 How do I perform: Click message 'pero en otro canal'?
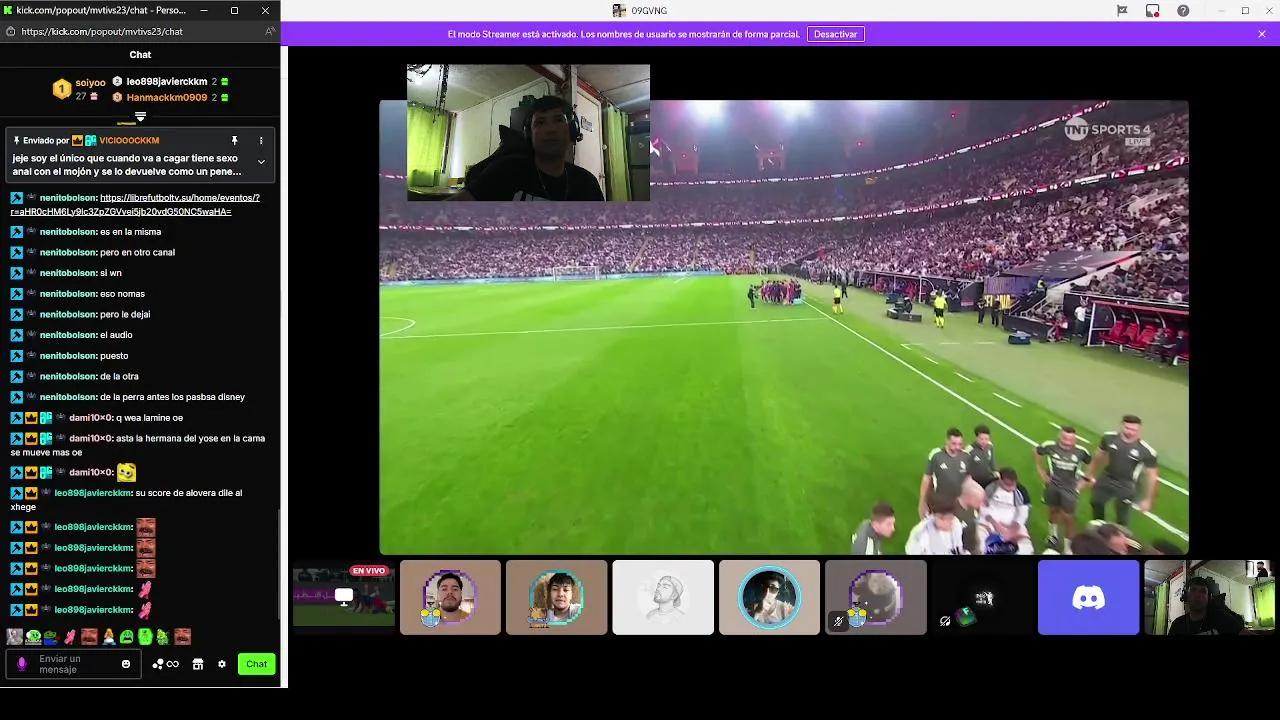pyautogui.click(x=137, y=252)
